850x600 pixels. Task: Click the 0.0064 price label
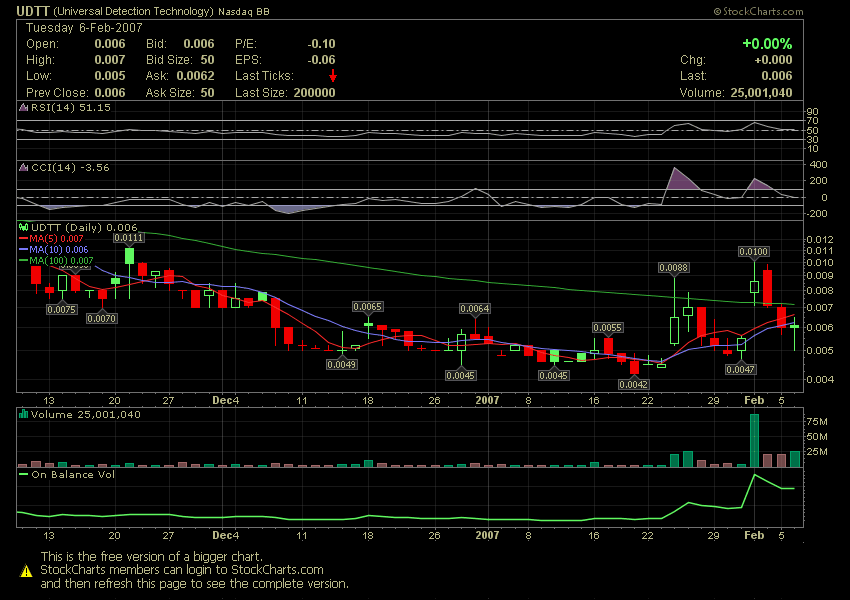(475, 308)
